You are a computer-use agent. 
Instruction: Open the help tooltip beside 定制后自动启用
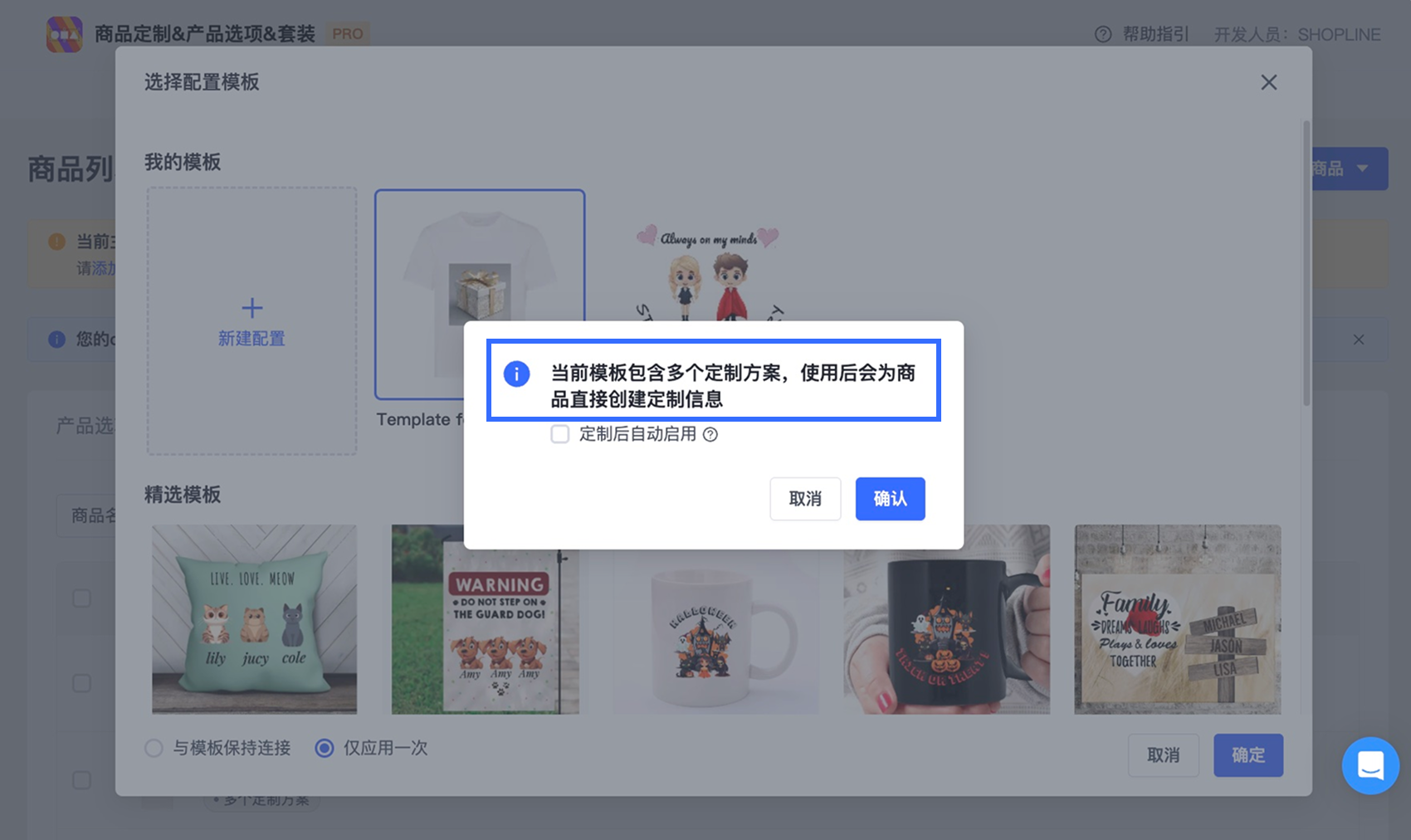tap(710, 434)
